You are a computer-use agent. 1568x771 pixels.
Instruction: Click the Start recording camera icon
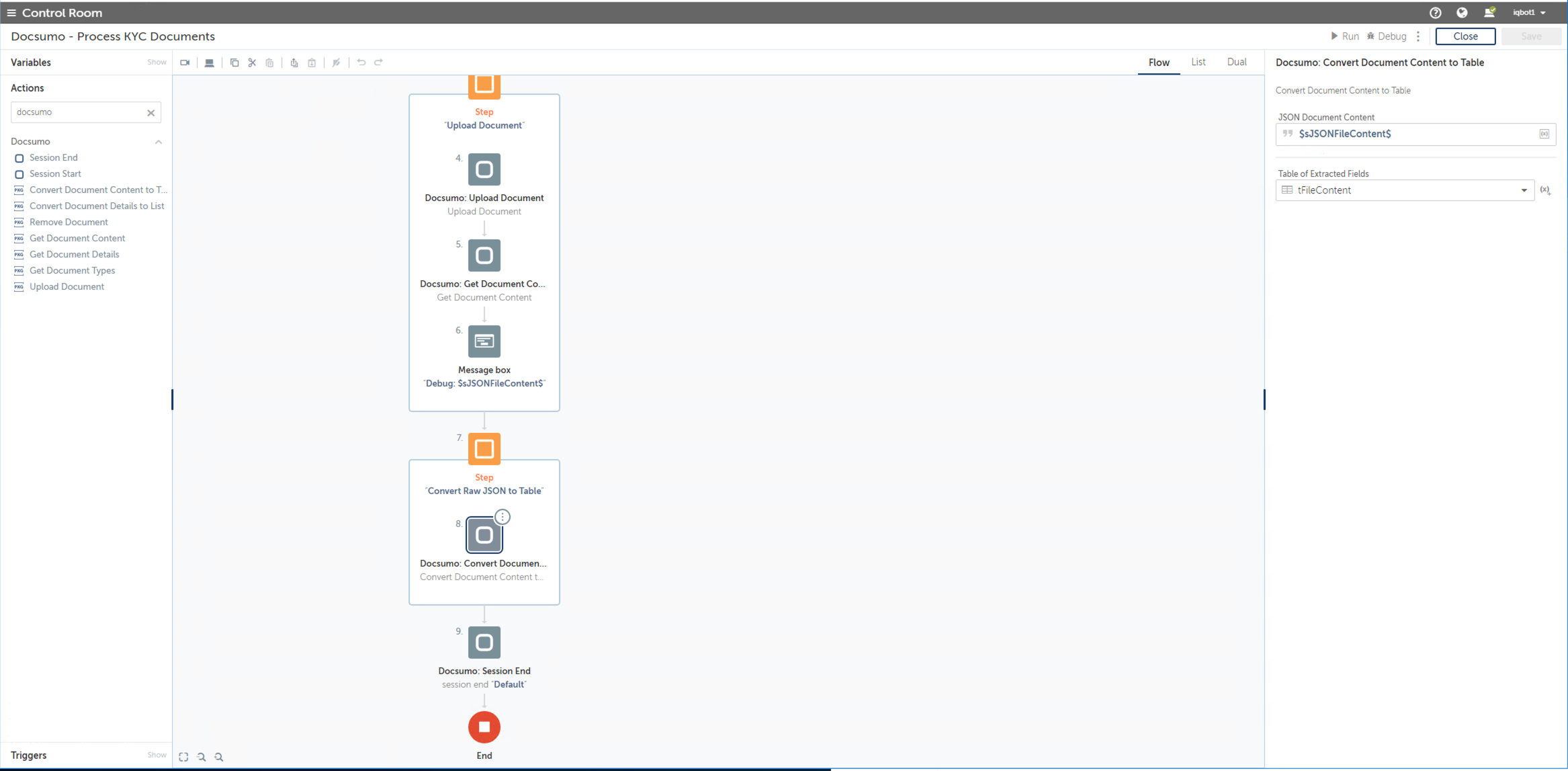[x=185, y=63]
